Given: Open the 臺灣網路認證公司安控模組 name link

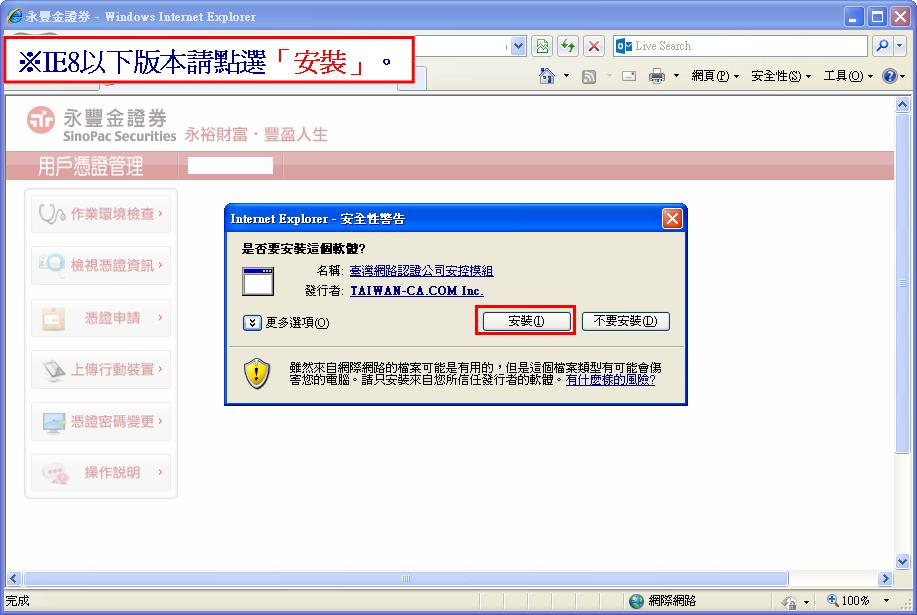Looking at the screenshot, I should 421,271.
